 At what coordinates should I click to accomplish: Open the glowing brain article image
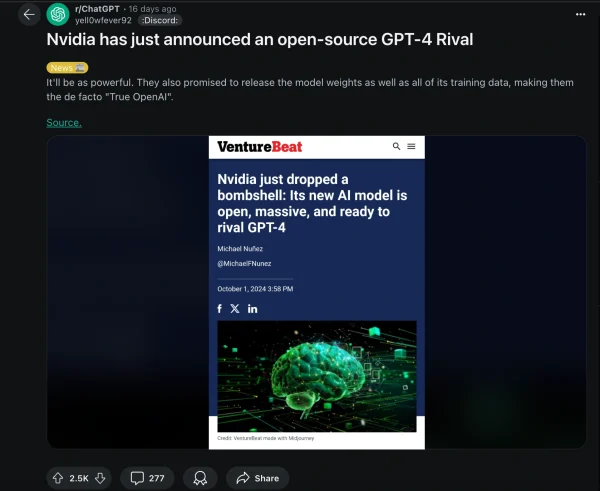point(317,376)
